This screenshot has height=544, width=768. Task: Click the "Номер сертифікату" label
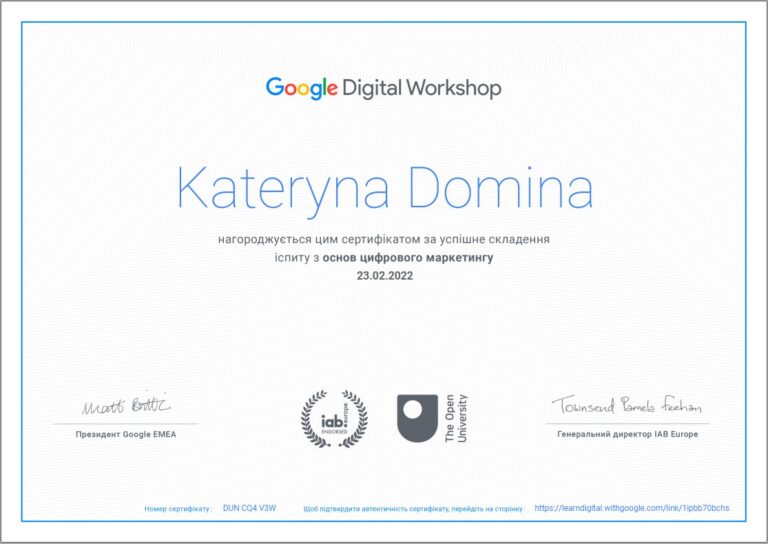click(178, 509)
